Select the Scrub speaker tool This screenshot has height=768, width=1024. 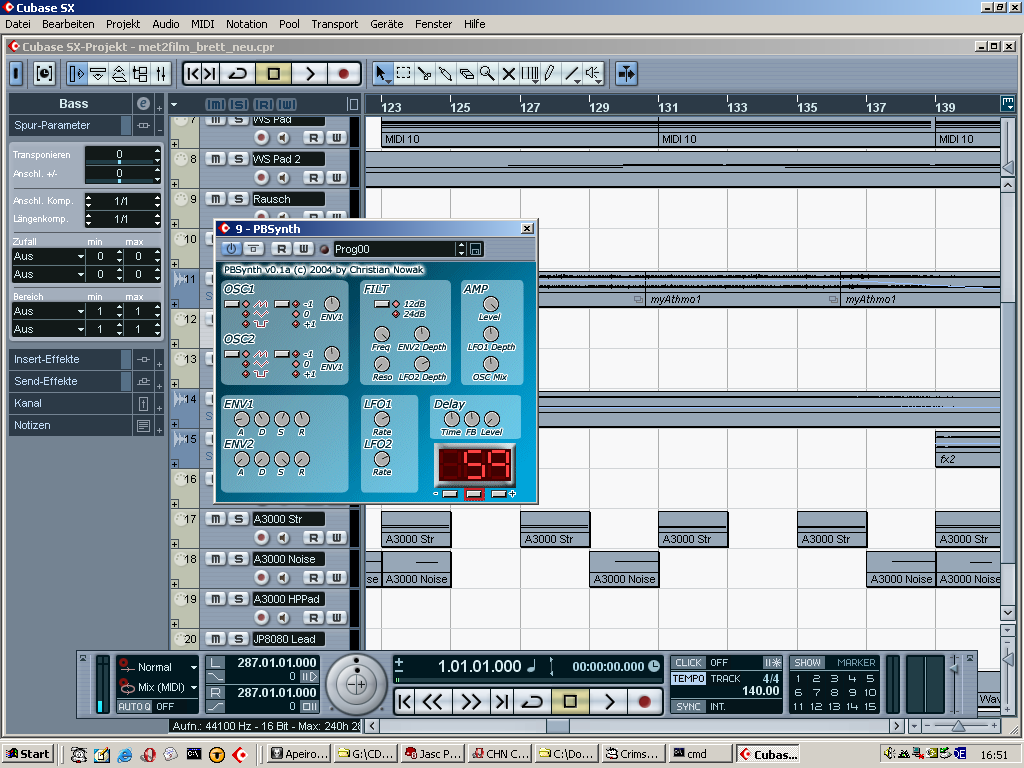click(593, 73)
